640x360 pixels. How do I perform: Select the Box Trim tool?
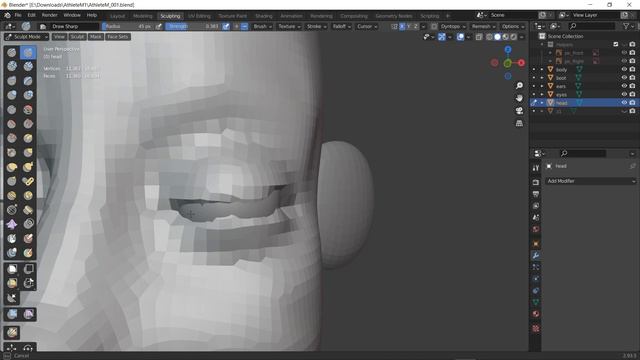(28, 283)
